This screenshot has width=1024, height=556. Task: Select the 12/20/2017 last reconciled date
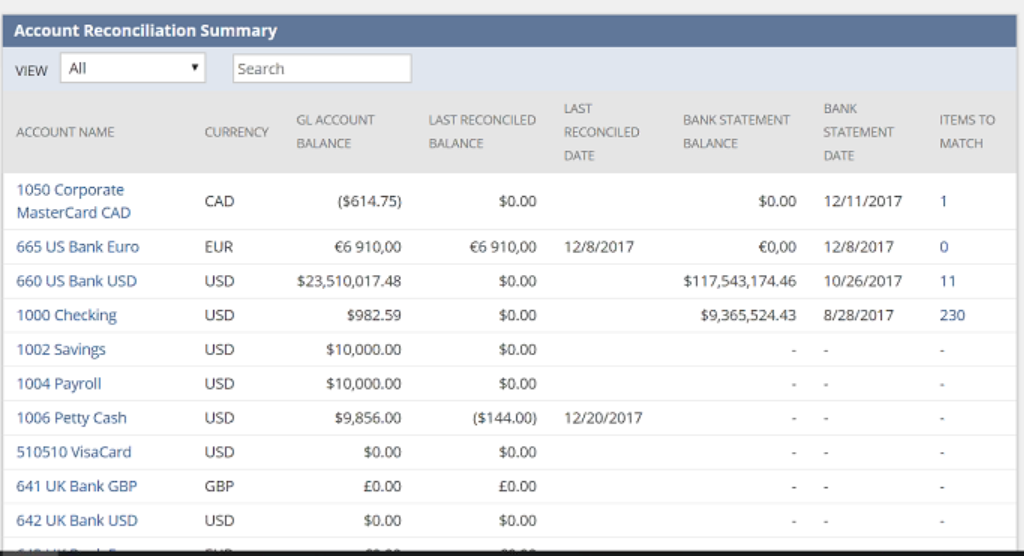coord(603,417)
